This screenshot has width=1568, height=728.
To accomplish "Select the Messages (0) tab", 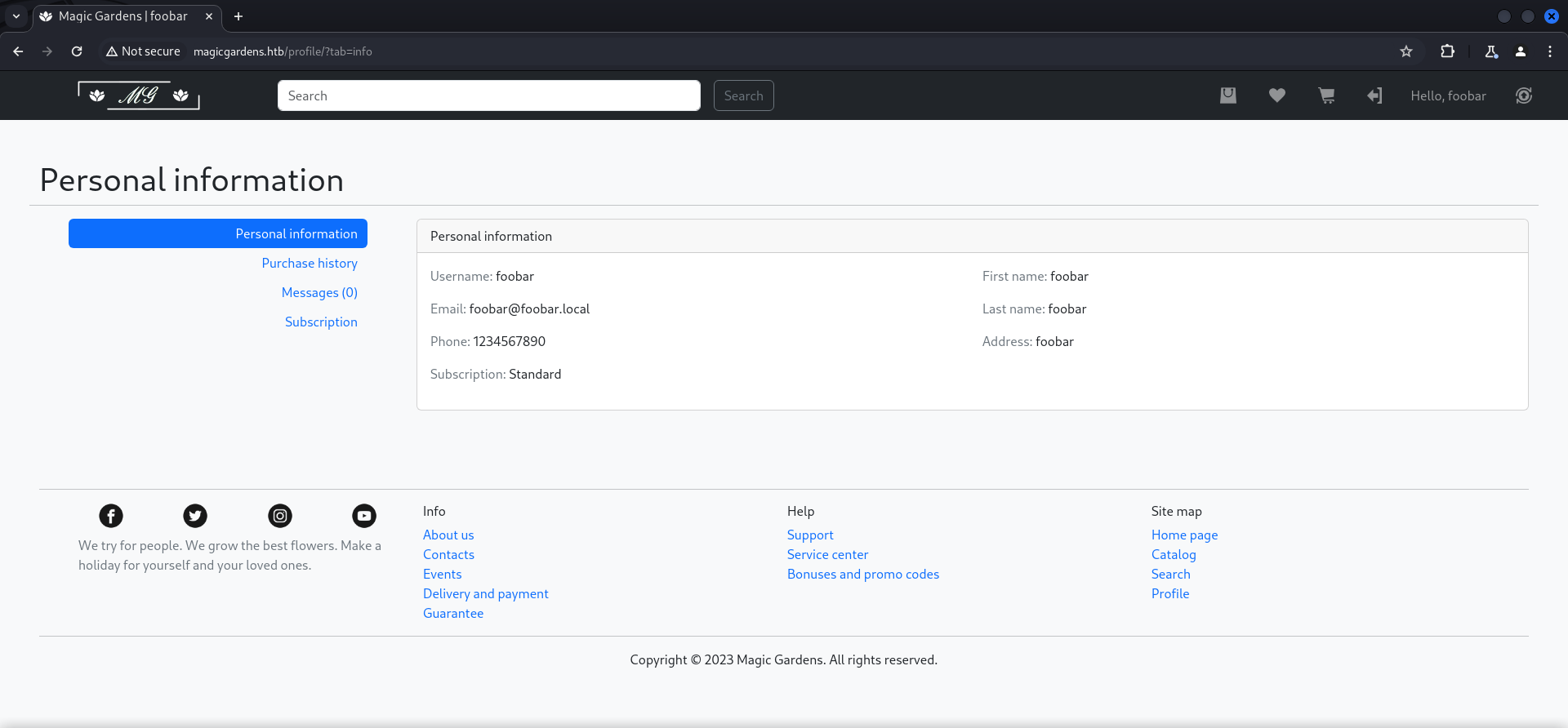I will (x=319, y=292).
